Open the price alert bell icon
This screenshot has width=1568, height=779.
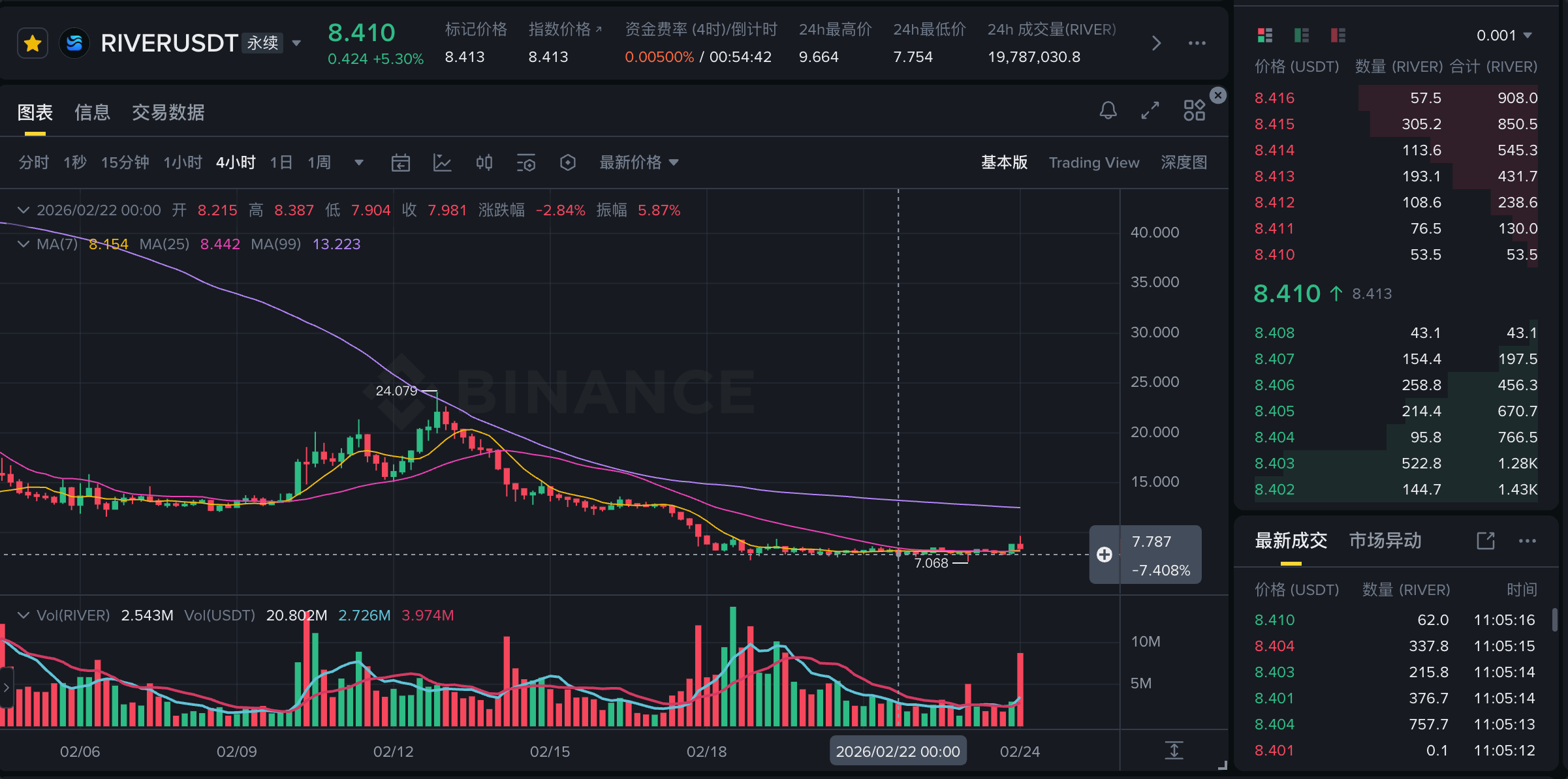1108,110
